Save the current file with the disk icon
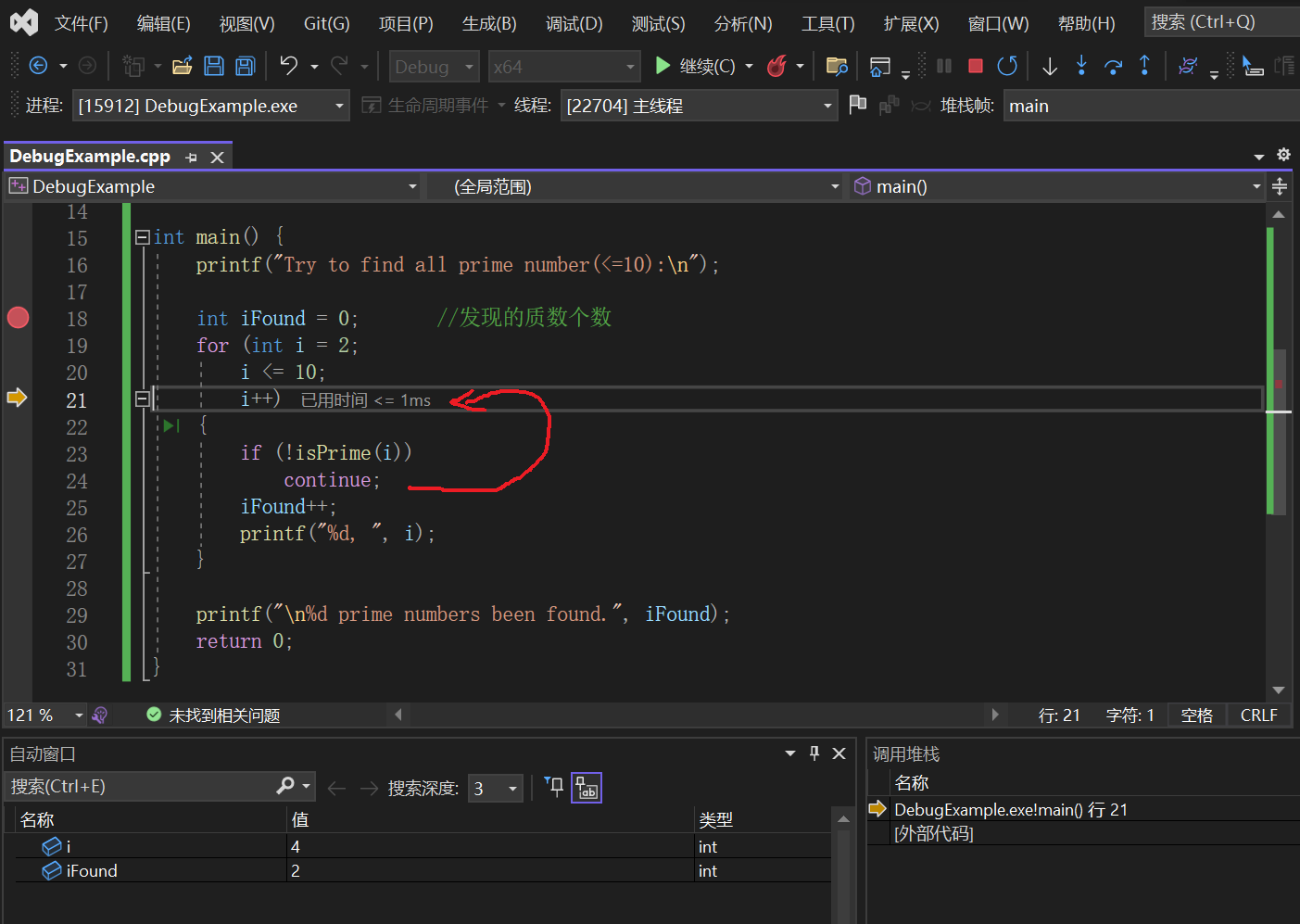Image resolution: width=1300 pixels, height=924 pixels. pos(214,66)
